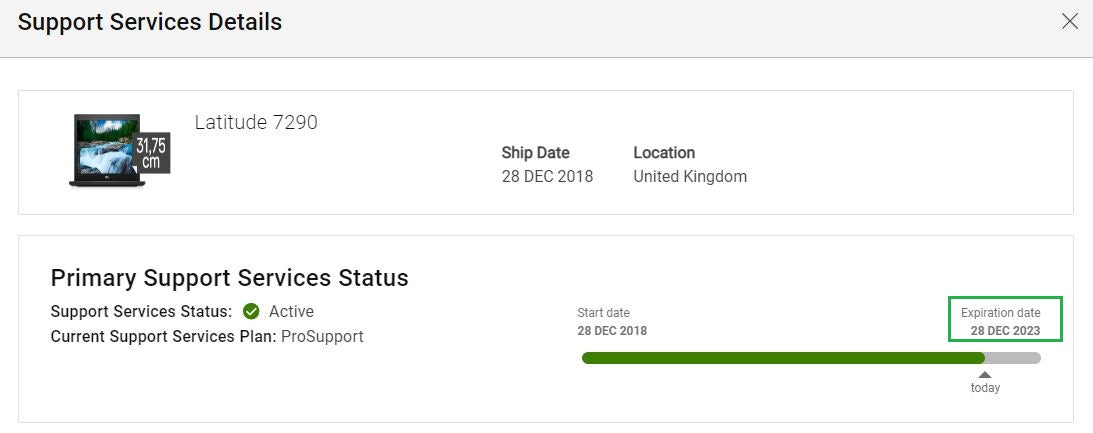Screen dimensions: 1093x433
Task: Click the Ship Date label
Action: [535, 153]
